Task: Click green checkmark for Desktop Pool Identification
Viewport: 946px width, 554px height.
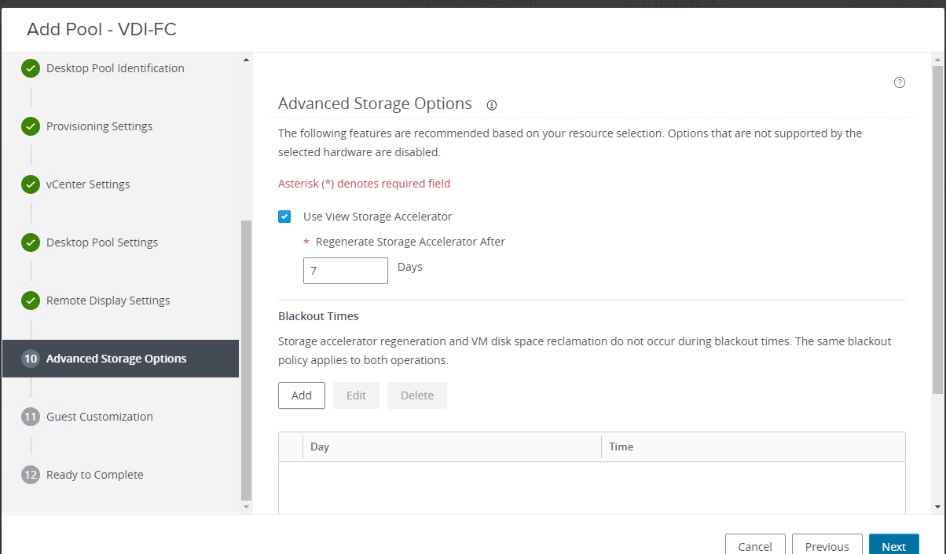Action: coord(30,69)
